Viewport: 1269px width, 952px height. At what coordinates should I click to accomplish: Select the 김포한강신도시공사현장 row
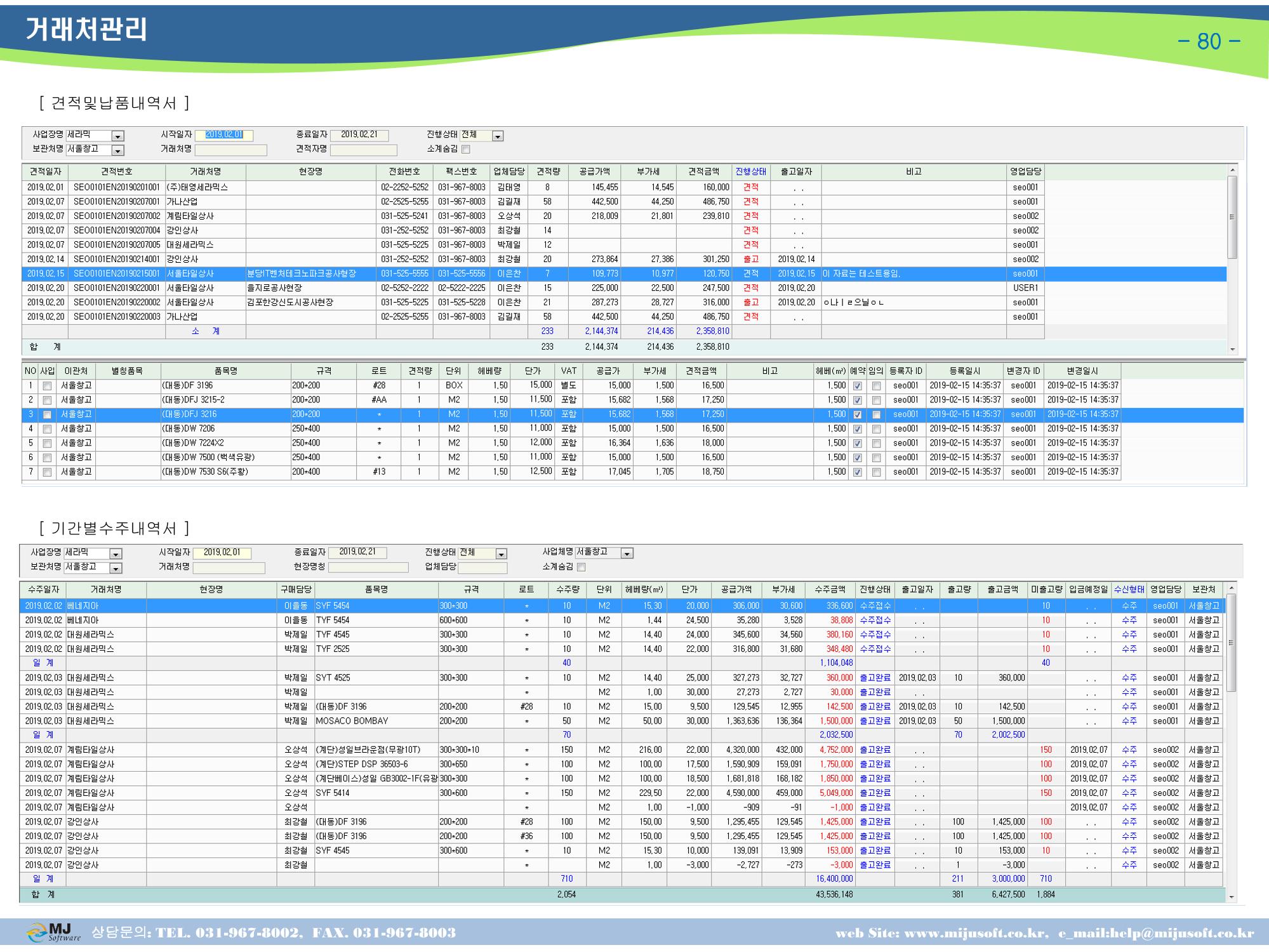click(533, 303)
